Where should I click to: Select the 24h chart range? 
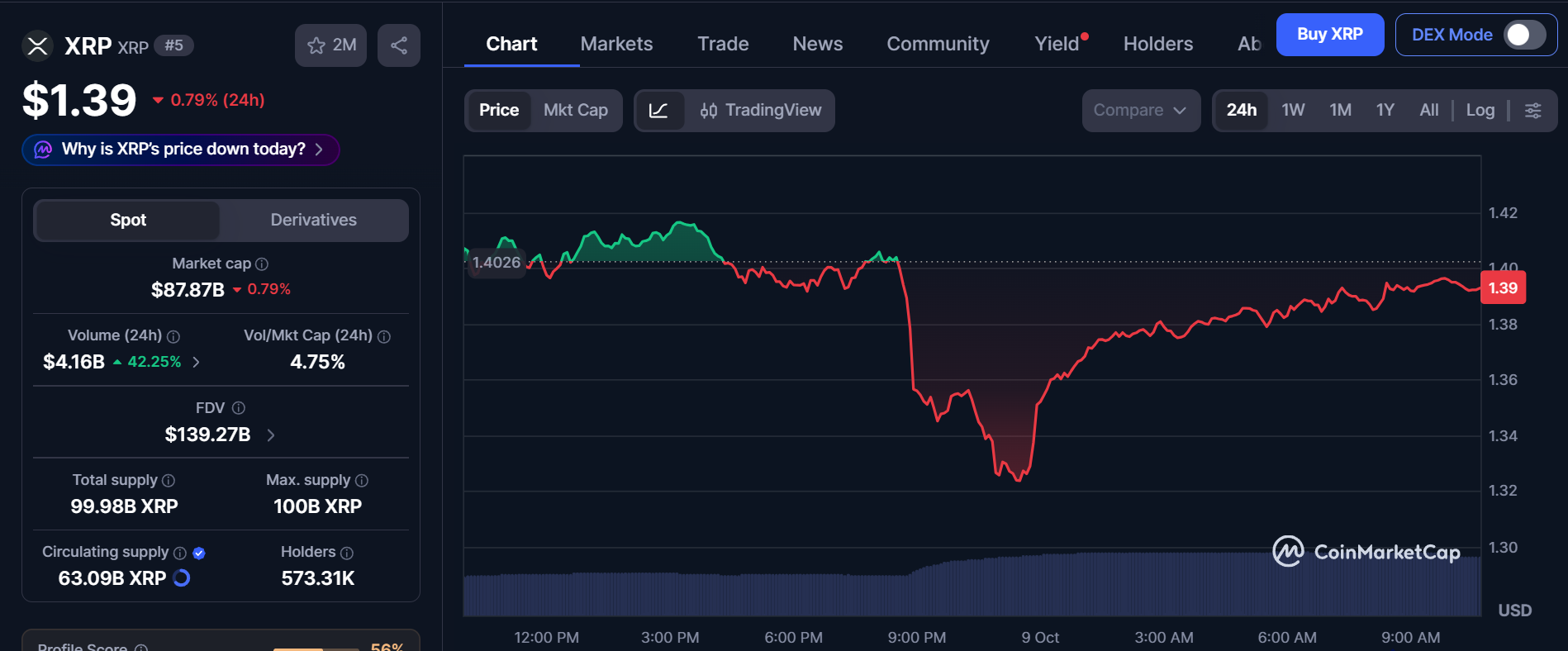coord(1242,111)
